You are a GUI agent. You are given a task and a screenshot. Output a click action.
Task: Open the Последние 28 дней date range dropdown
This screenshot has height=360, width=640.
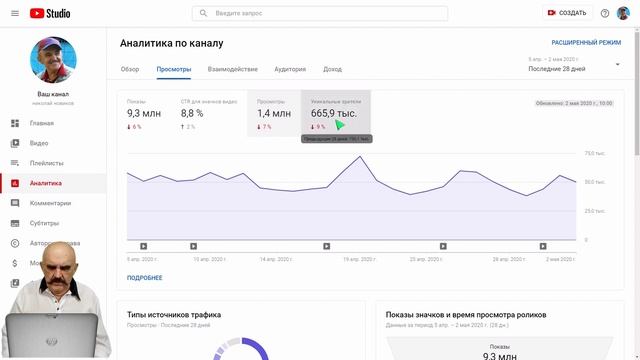pyautogui.click(x=574, y=64)
